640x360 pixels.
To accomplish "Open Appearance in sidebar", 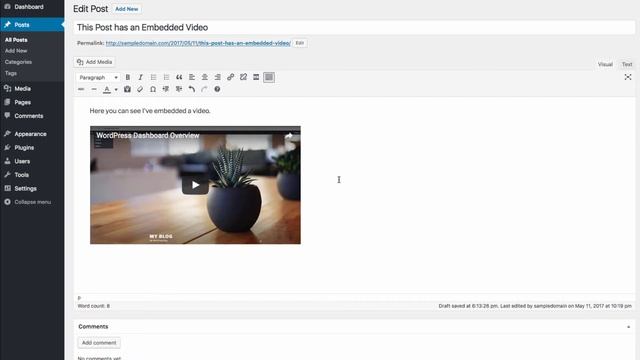I will 32,134.
